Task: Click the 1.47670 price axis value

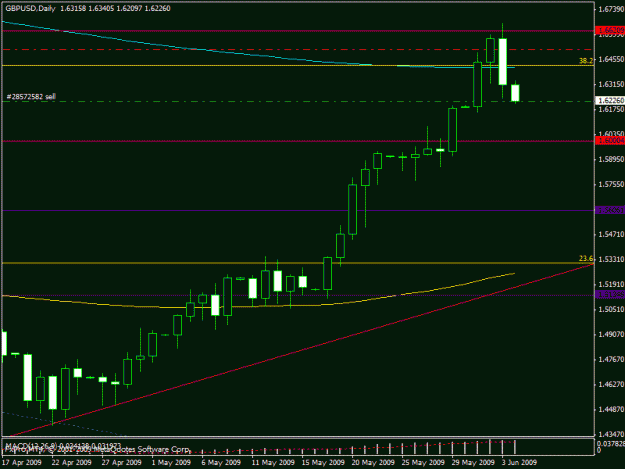Action: [x=611, y=359]
